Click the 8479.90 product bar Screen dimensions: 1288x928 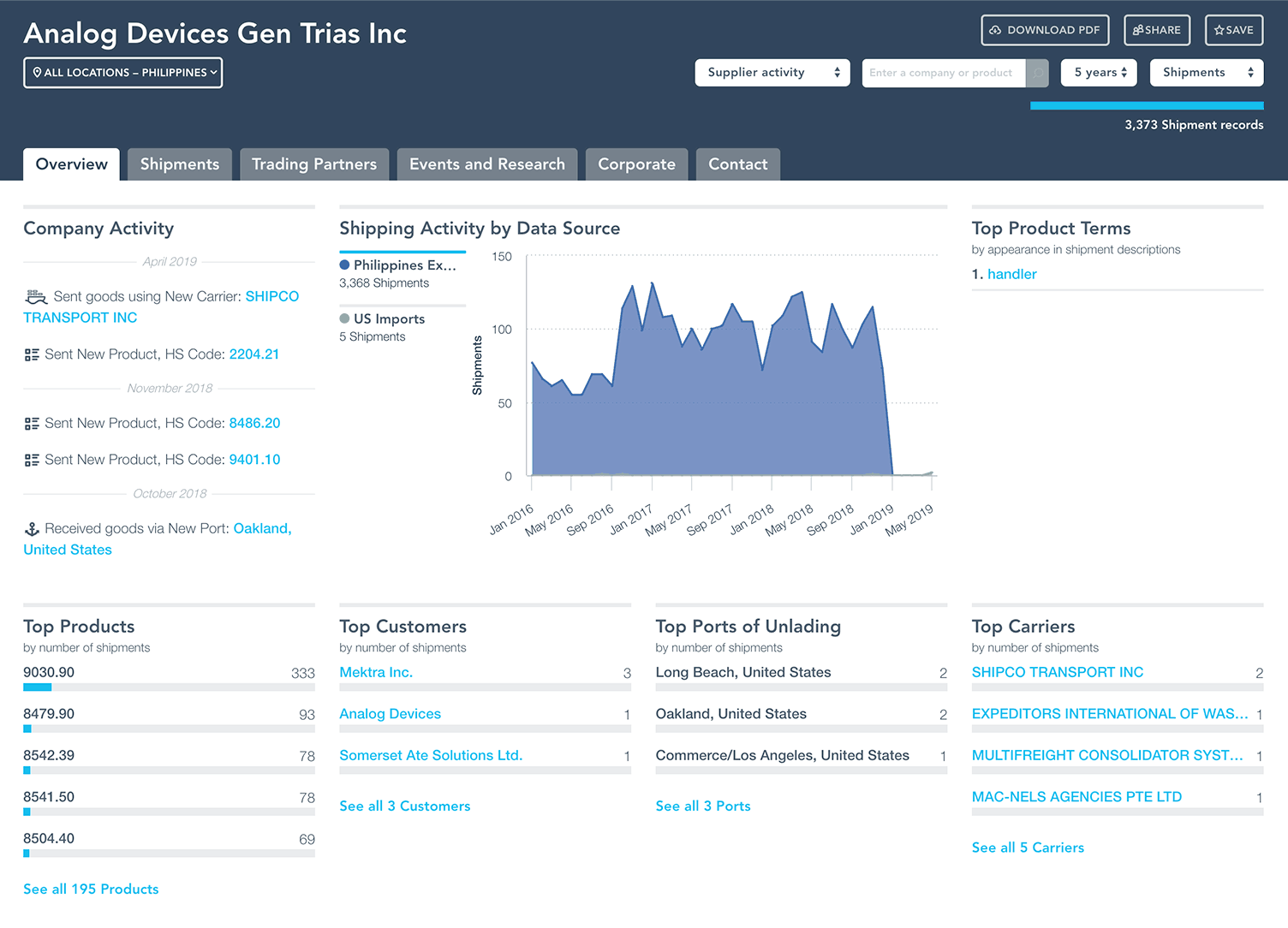click(169, 729)
